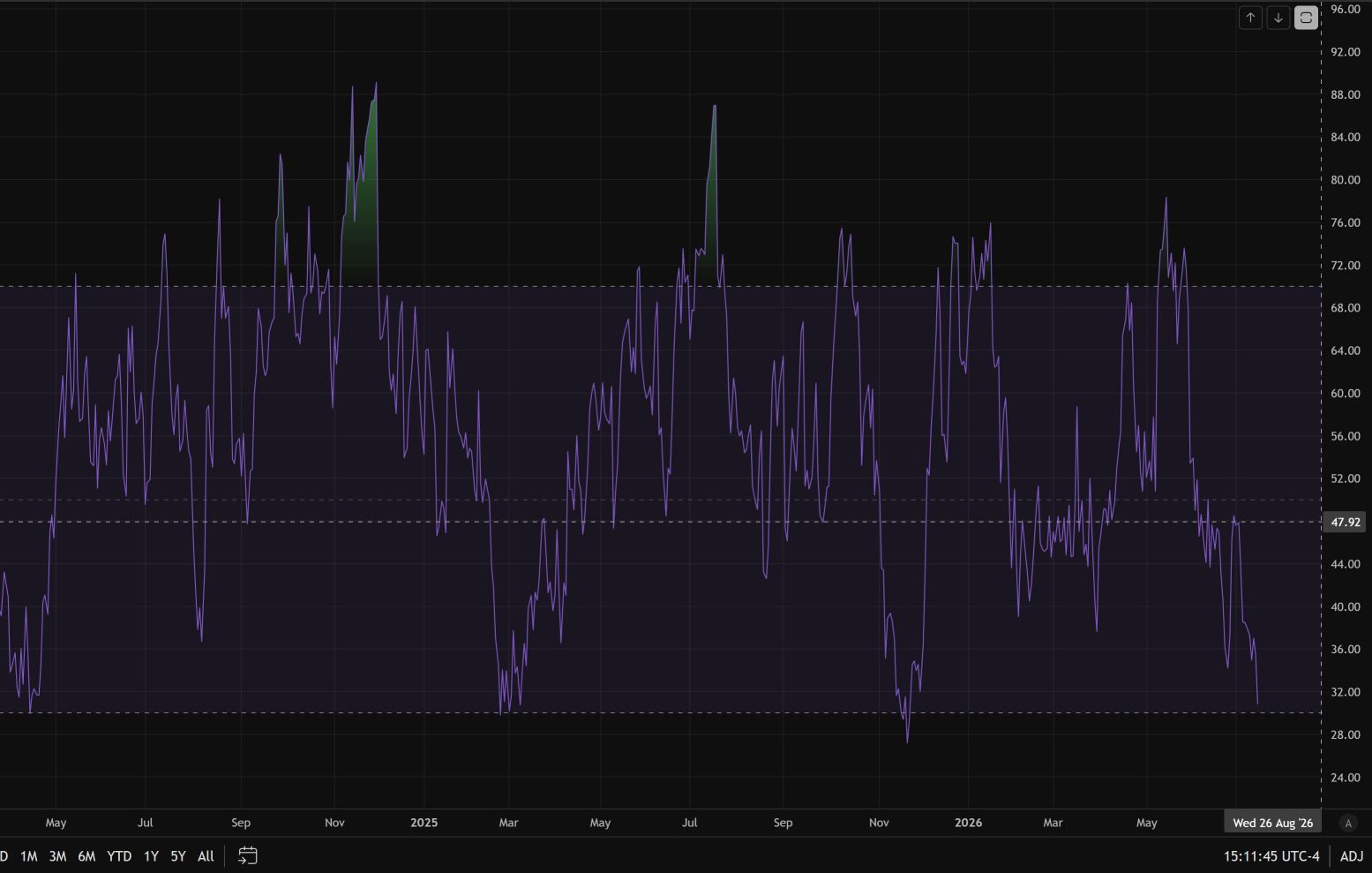Viewport: 1372px width, 873px height.
Task: Select the 1Y date range
Action: [x=151, y=856]
